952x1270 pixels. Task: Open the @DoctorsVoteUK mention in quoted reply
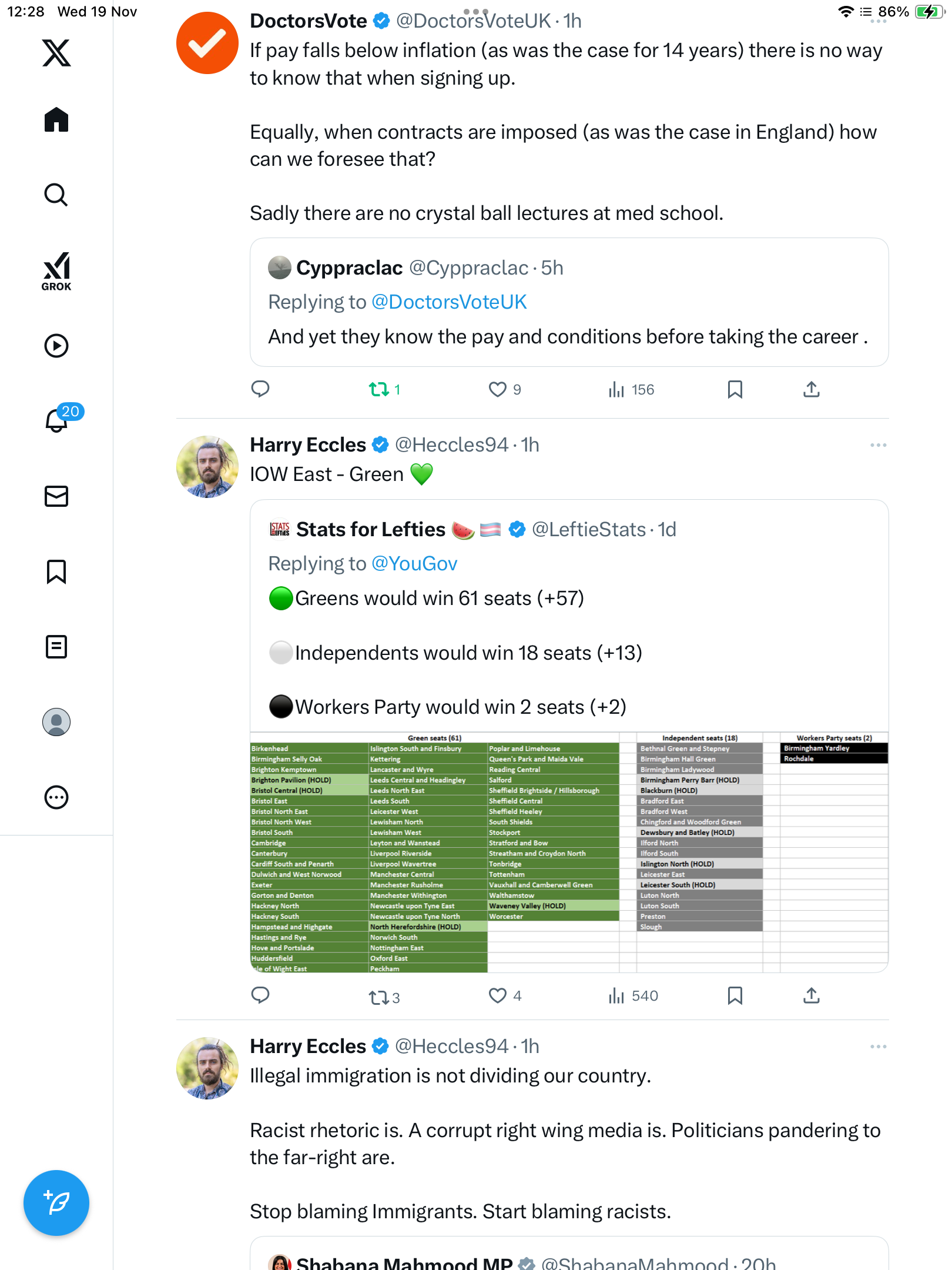pos(449,302)
